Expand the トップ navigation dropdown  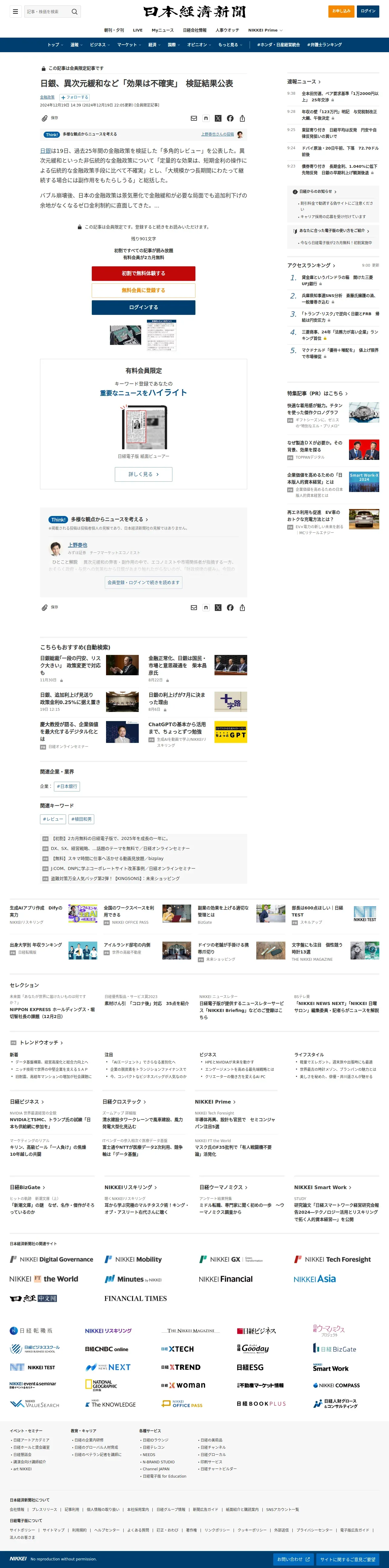pos(55,44)
